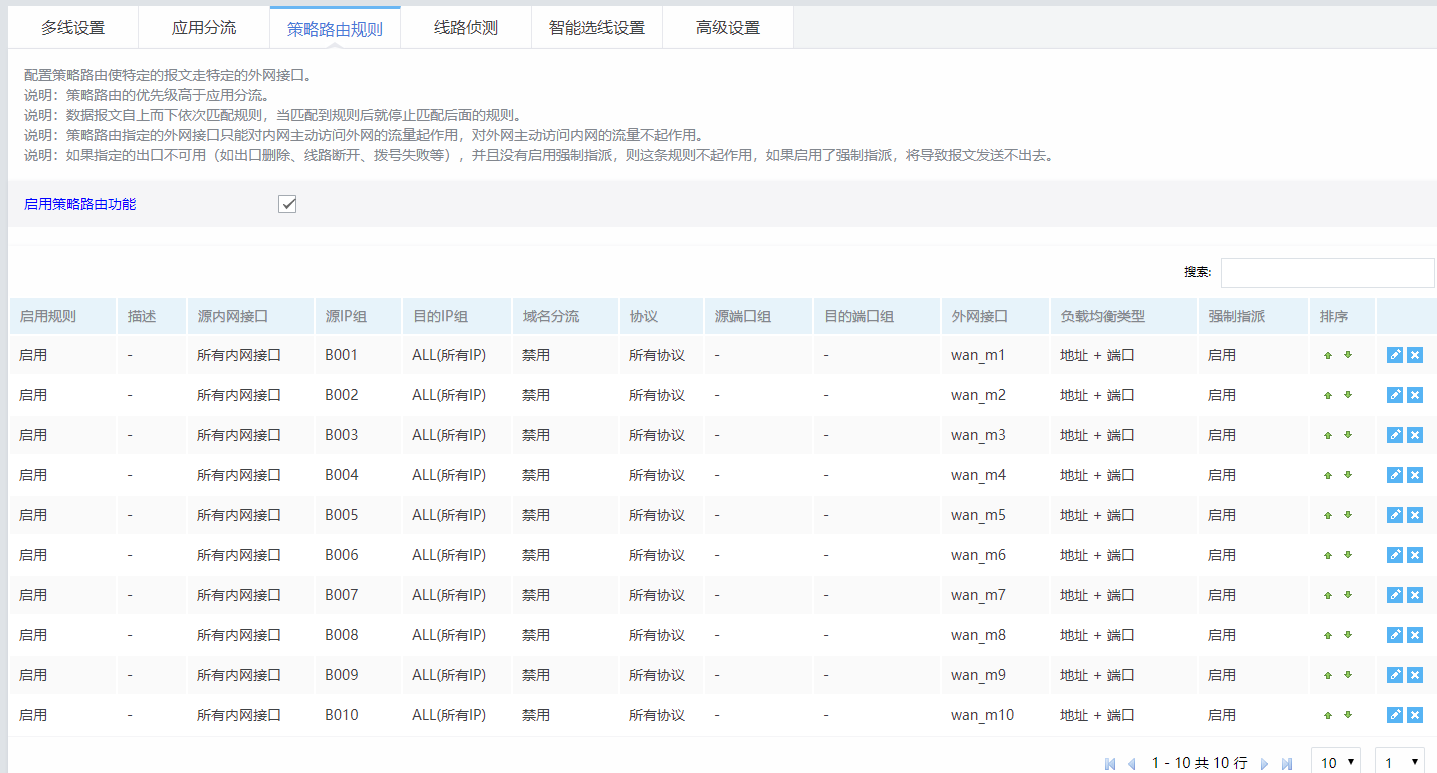Switch to the 智能选线设置 tab
Viewport: 1437px width, 773px height.
tap(597, 28)
